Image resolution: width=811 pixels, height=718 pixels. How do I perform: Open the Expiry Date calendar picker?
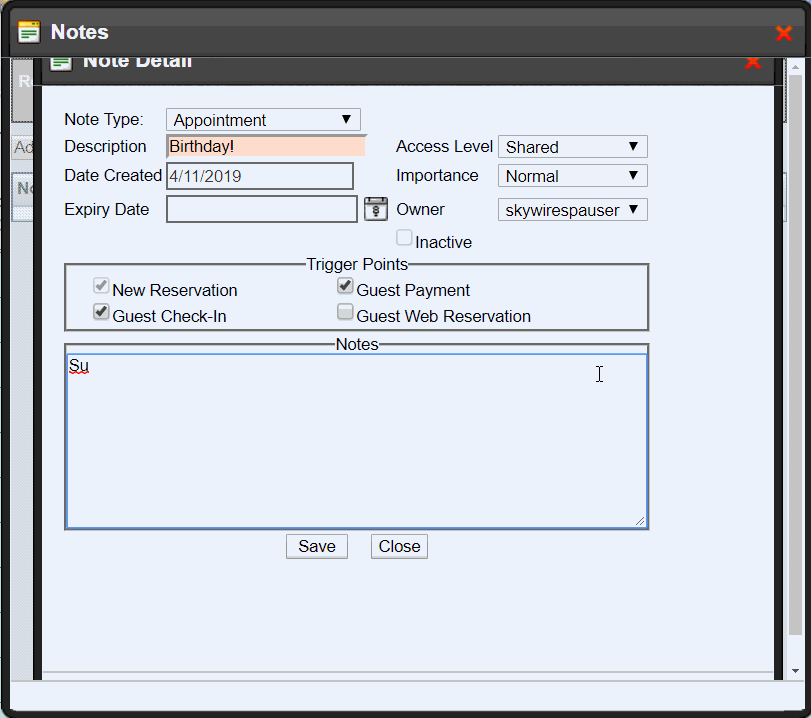click(376, 209)
